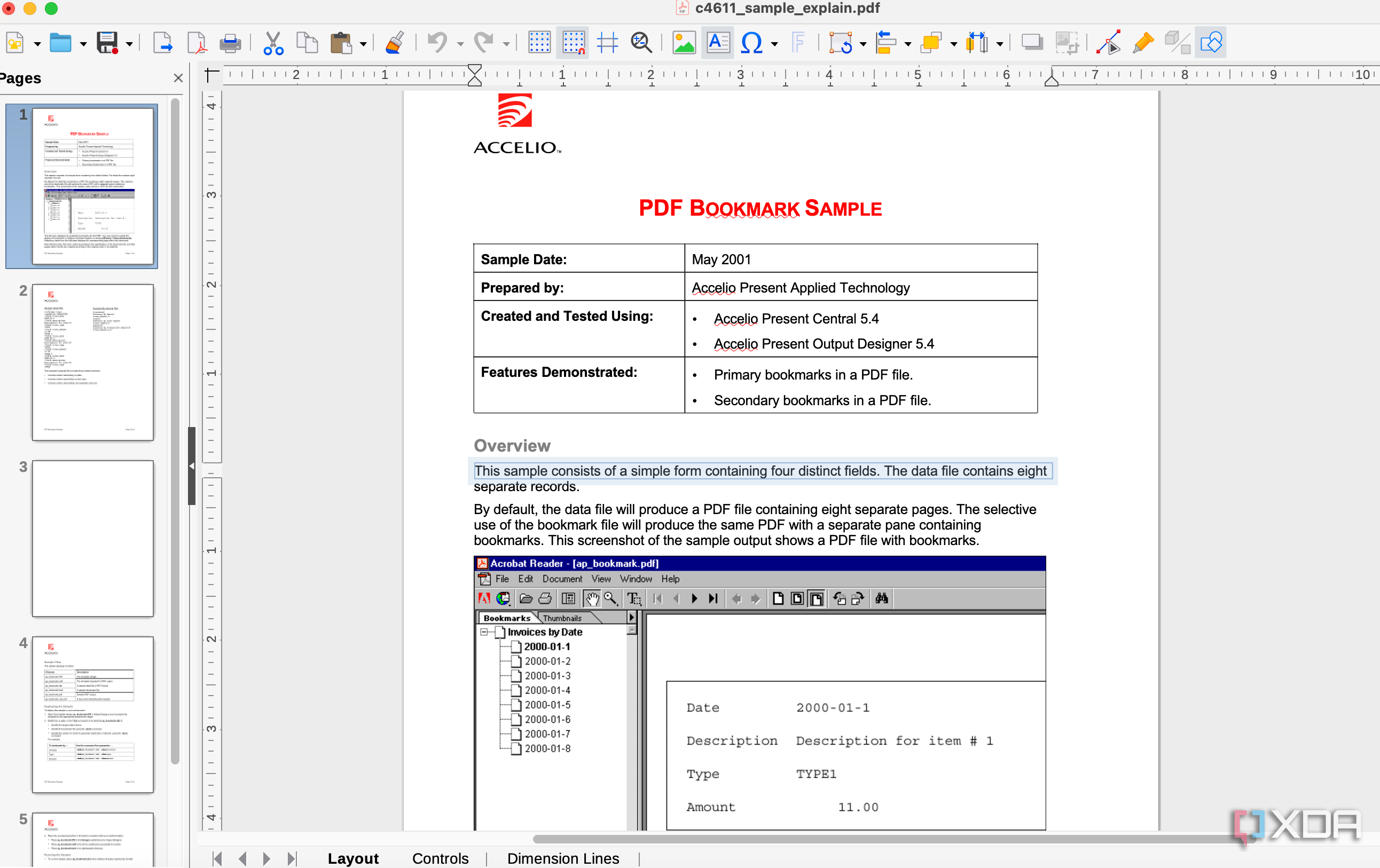
Task: Switch to the Layout layer tab
Action: [353, 858]
